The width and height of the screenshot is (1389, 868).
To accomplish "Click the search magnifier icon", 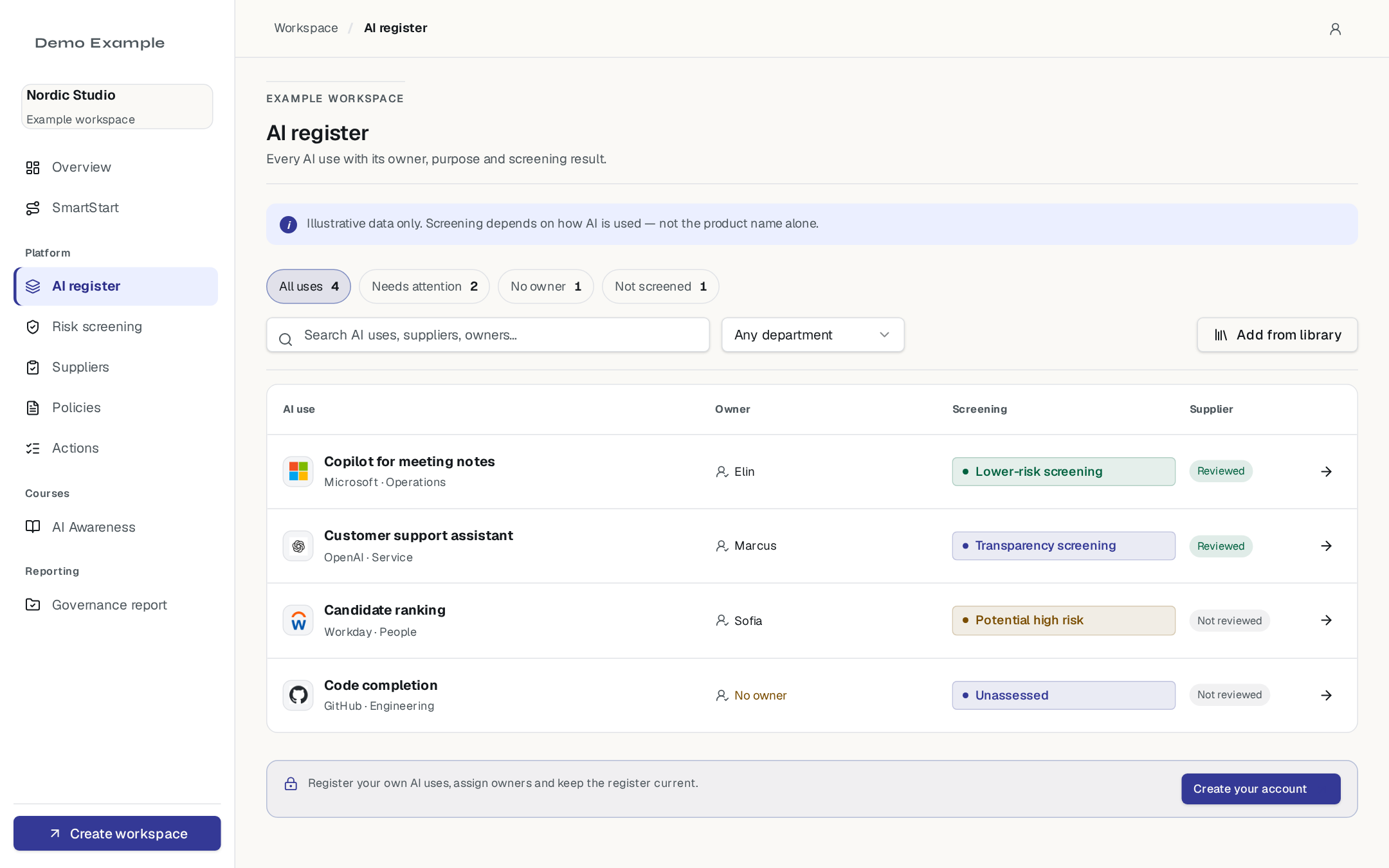I will [x=286, y=339].
